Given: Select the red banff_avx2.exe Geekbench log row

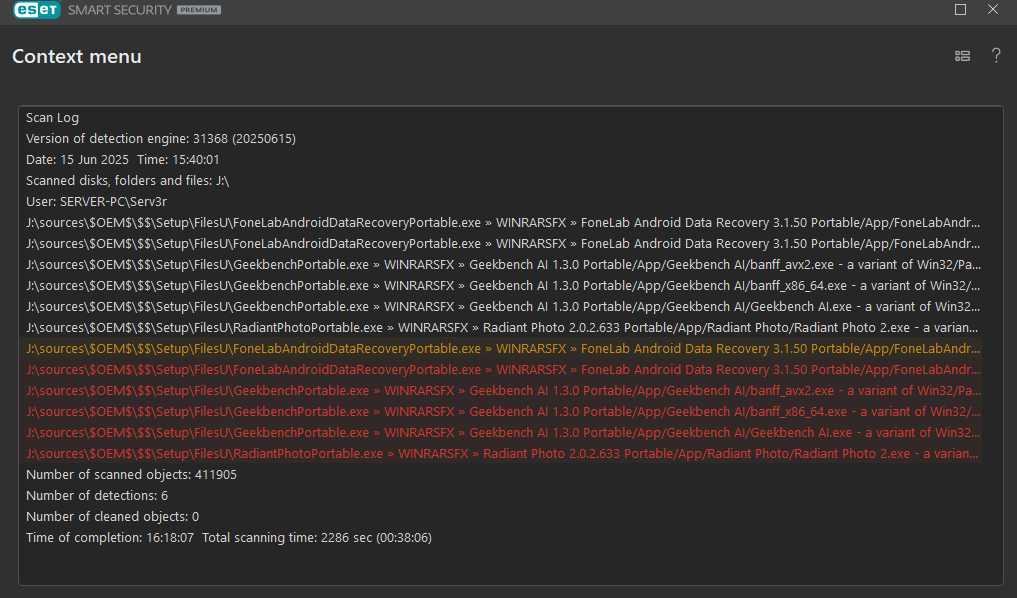Looking at the screenshot, I should pyautogui.click(x=503, y=390).
